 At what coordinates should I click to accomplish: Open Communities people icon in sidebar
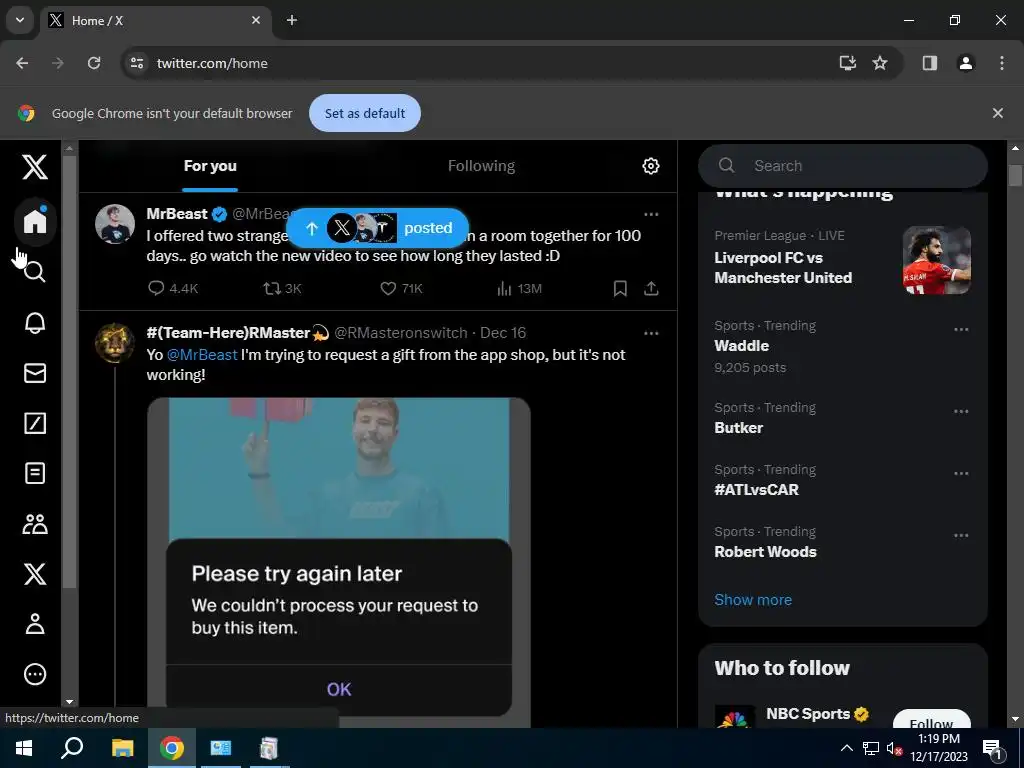(x=35, y=524)
